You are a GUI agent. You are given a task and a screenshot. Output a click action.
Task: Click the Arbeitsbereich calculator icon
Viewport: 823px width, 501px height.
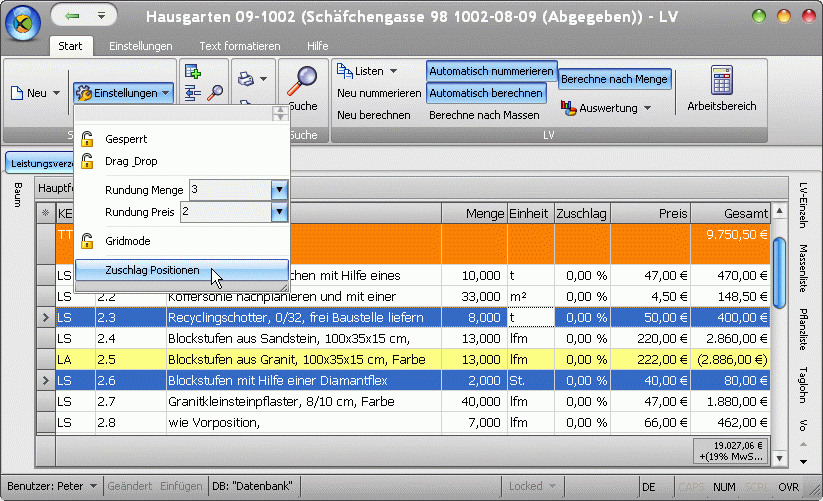(722, 80)
